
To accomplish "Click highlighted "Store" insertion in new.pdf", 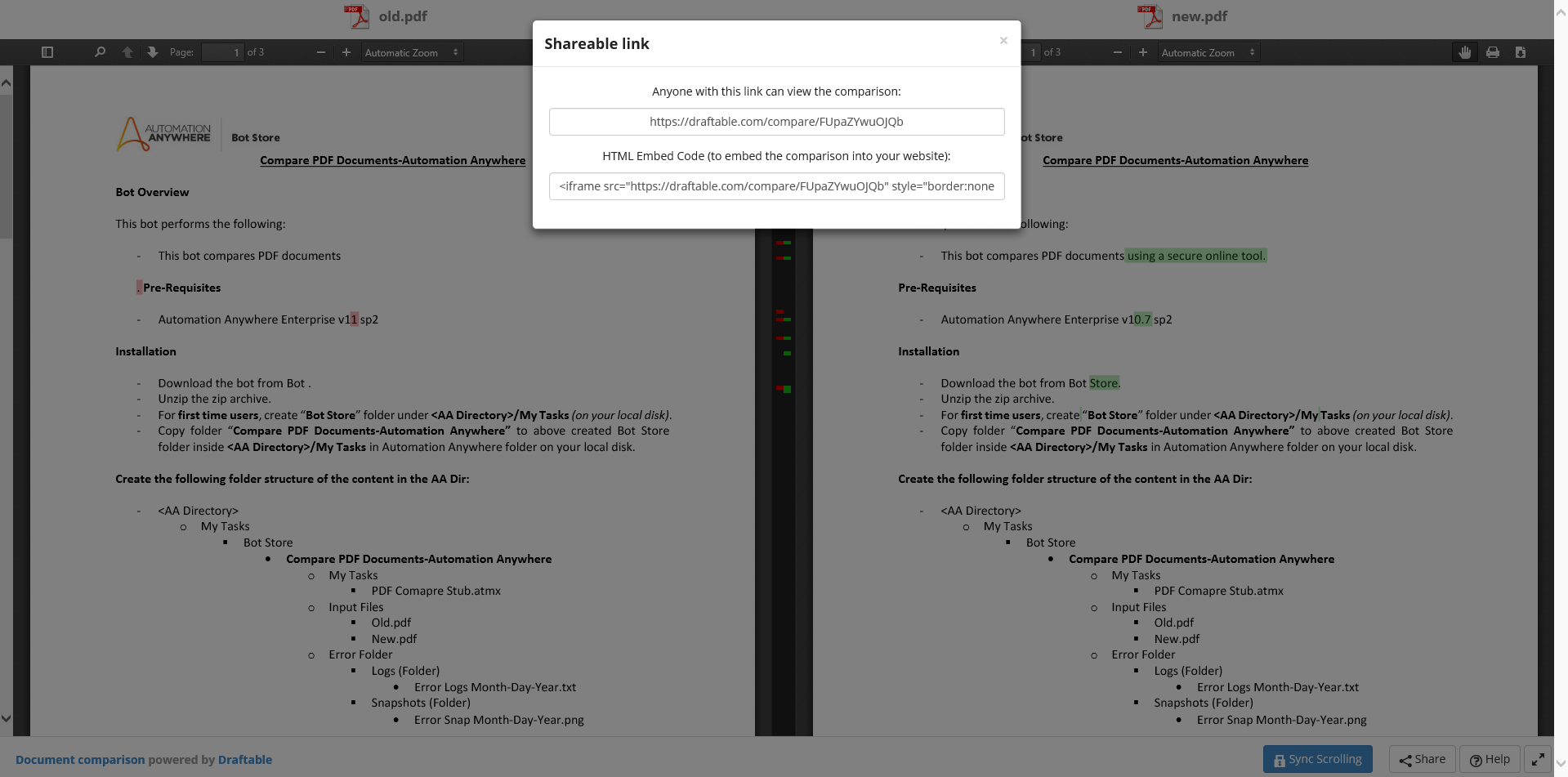I will point(1104,383).
